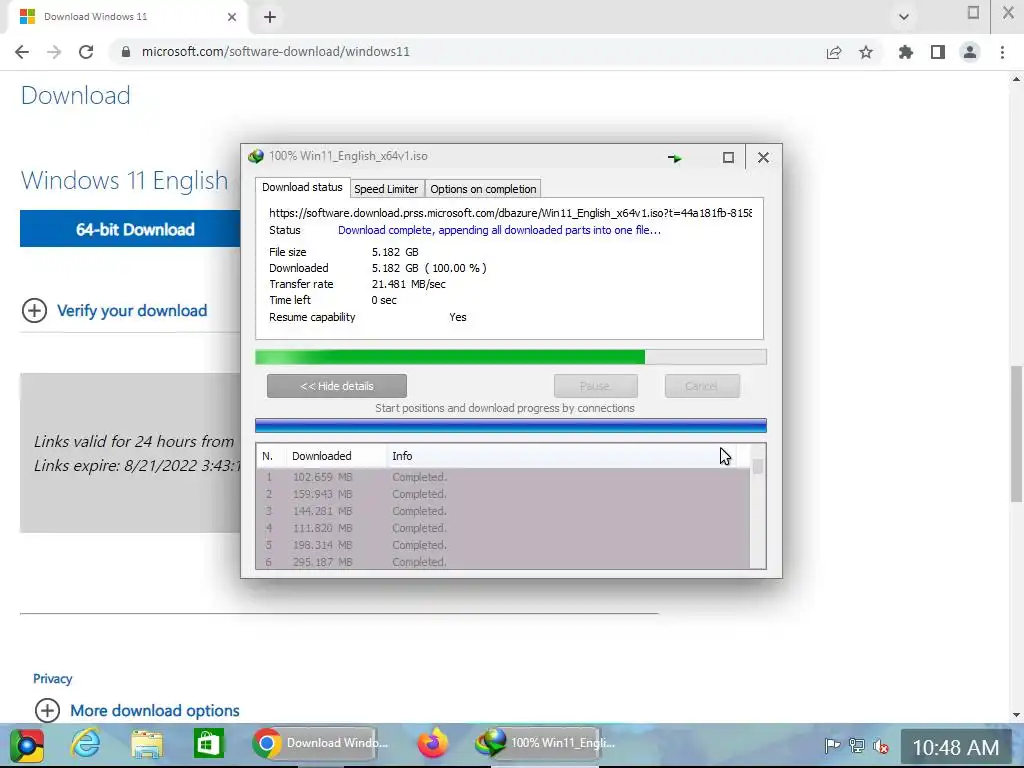
Task: Open File Explorer from taskbar
Action: (147, 744)
